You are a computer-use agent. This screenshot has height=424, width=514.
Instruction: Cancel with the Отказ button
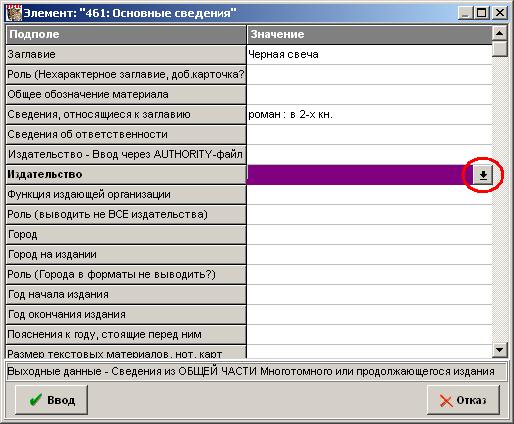point(463,400)
